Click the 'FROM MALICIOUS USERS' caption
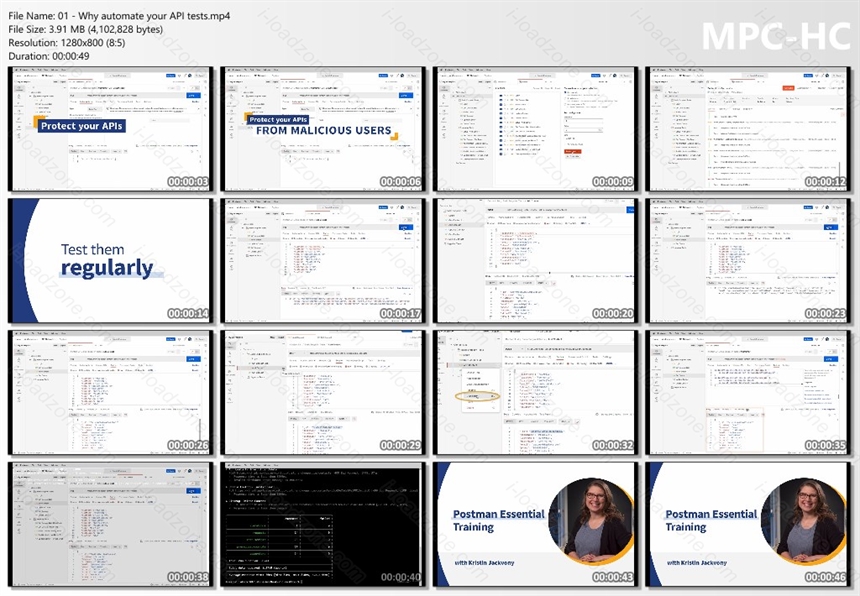The width and height of the screenshot is (860, 596). pos(324,130)
